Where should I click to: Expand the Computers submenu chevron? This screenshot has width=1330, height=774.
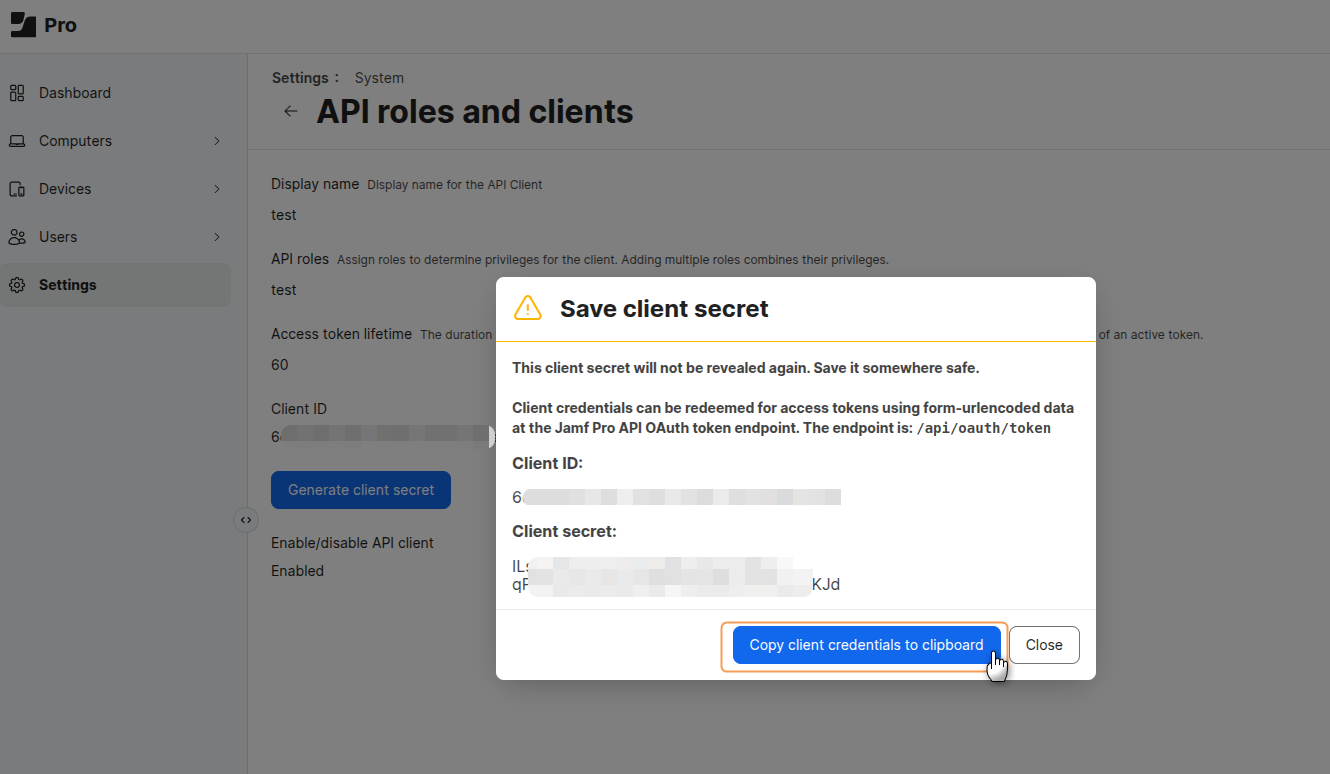[217, 141]
